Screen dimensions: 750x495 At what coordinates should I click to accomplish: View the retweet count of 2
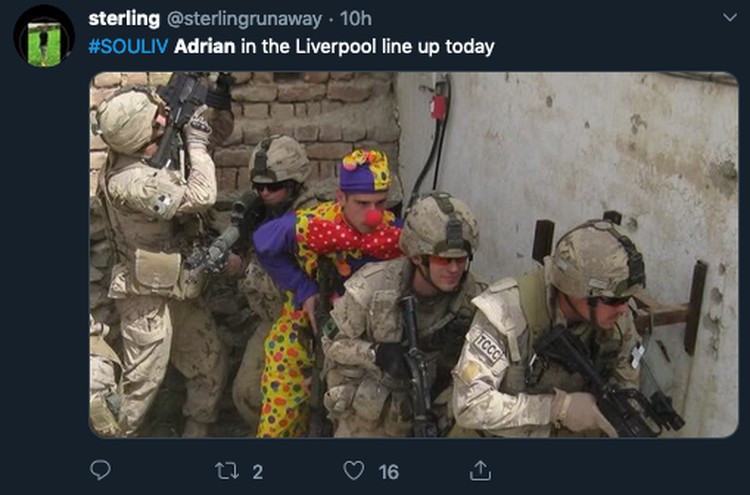257,472
